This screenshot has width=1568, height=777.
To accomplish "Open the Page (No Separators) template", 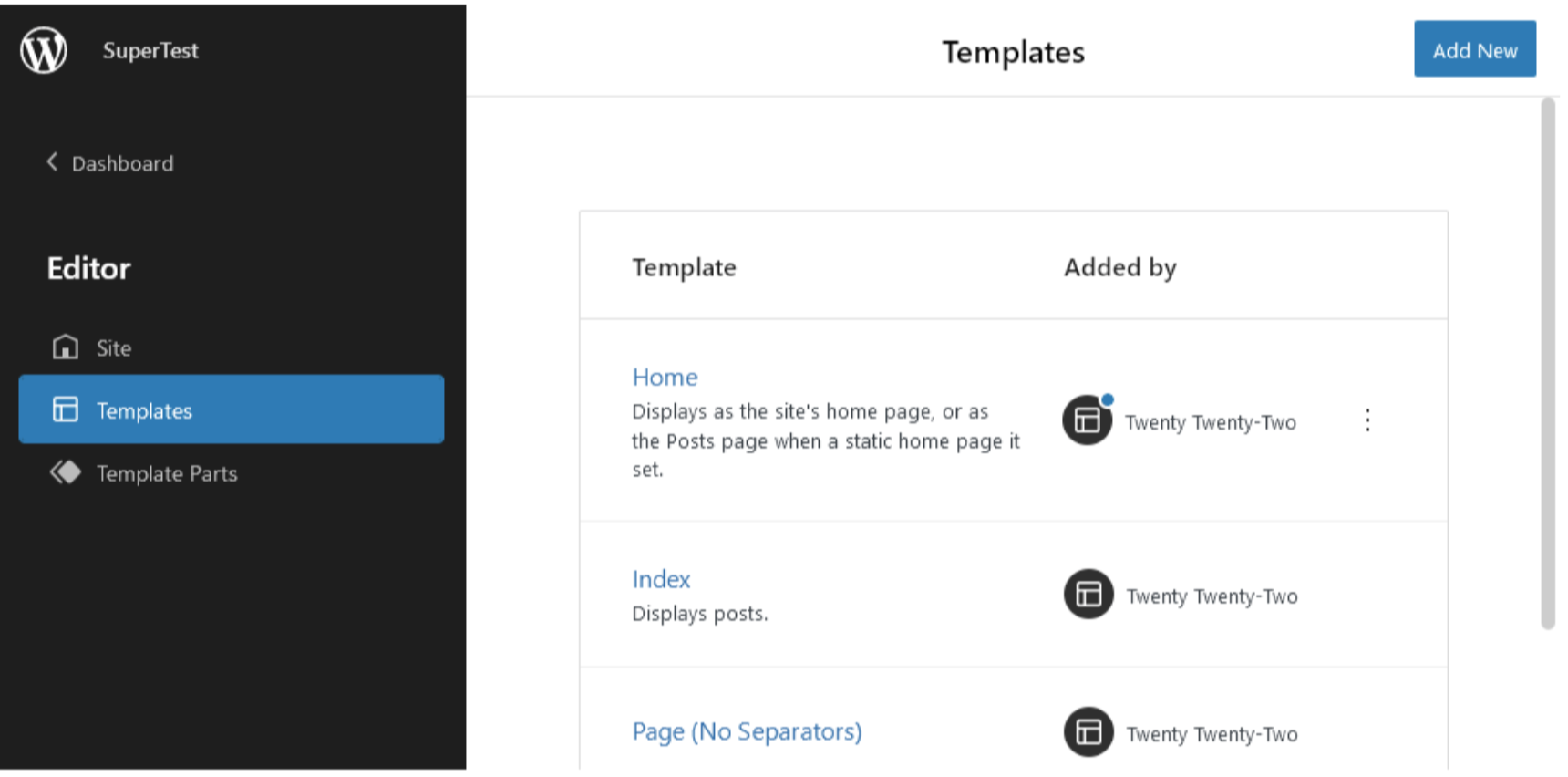I will [747, 732].
